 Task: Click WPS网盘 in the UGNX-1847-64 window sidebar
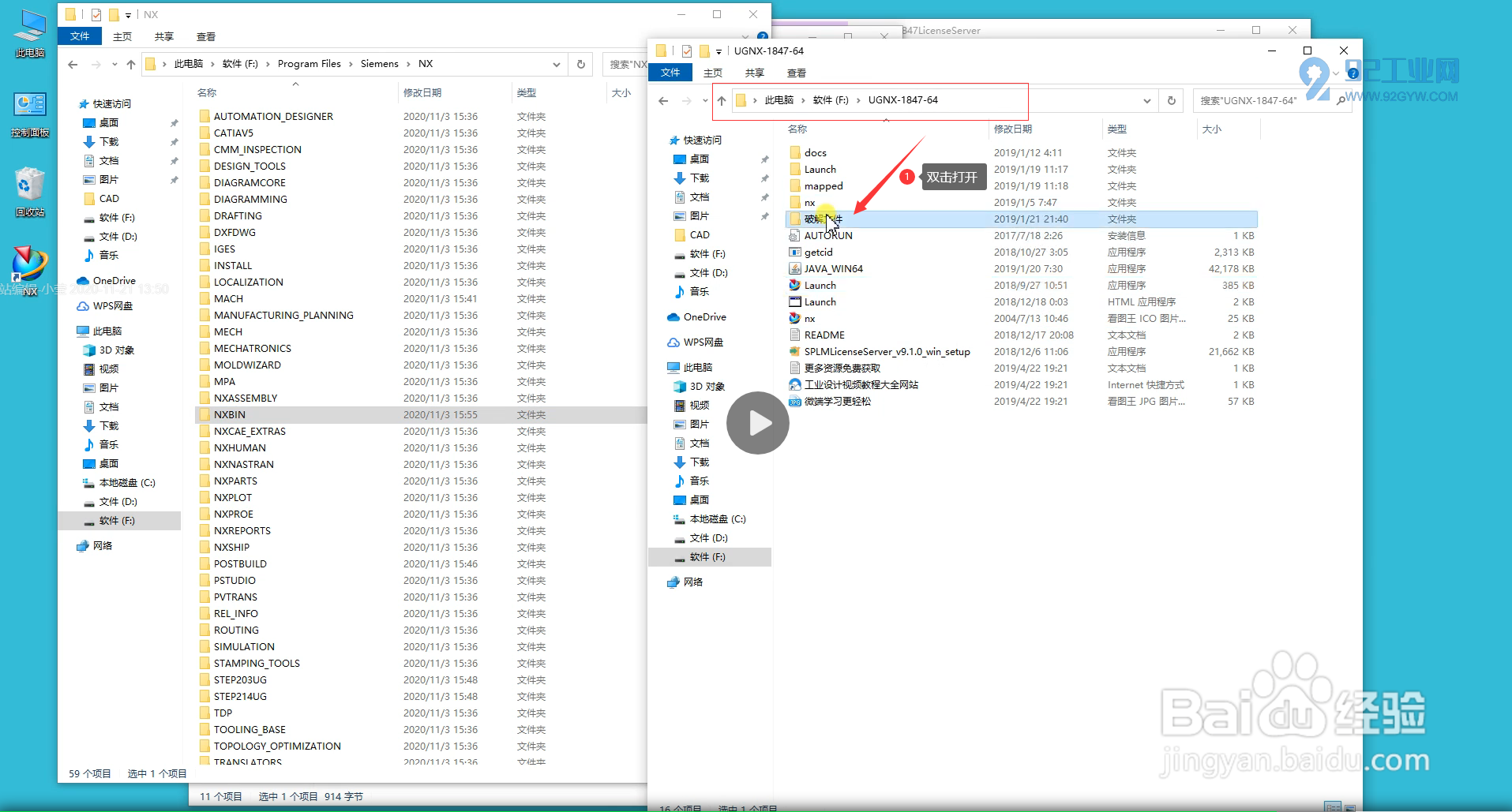[x=703, y=342]
